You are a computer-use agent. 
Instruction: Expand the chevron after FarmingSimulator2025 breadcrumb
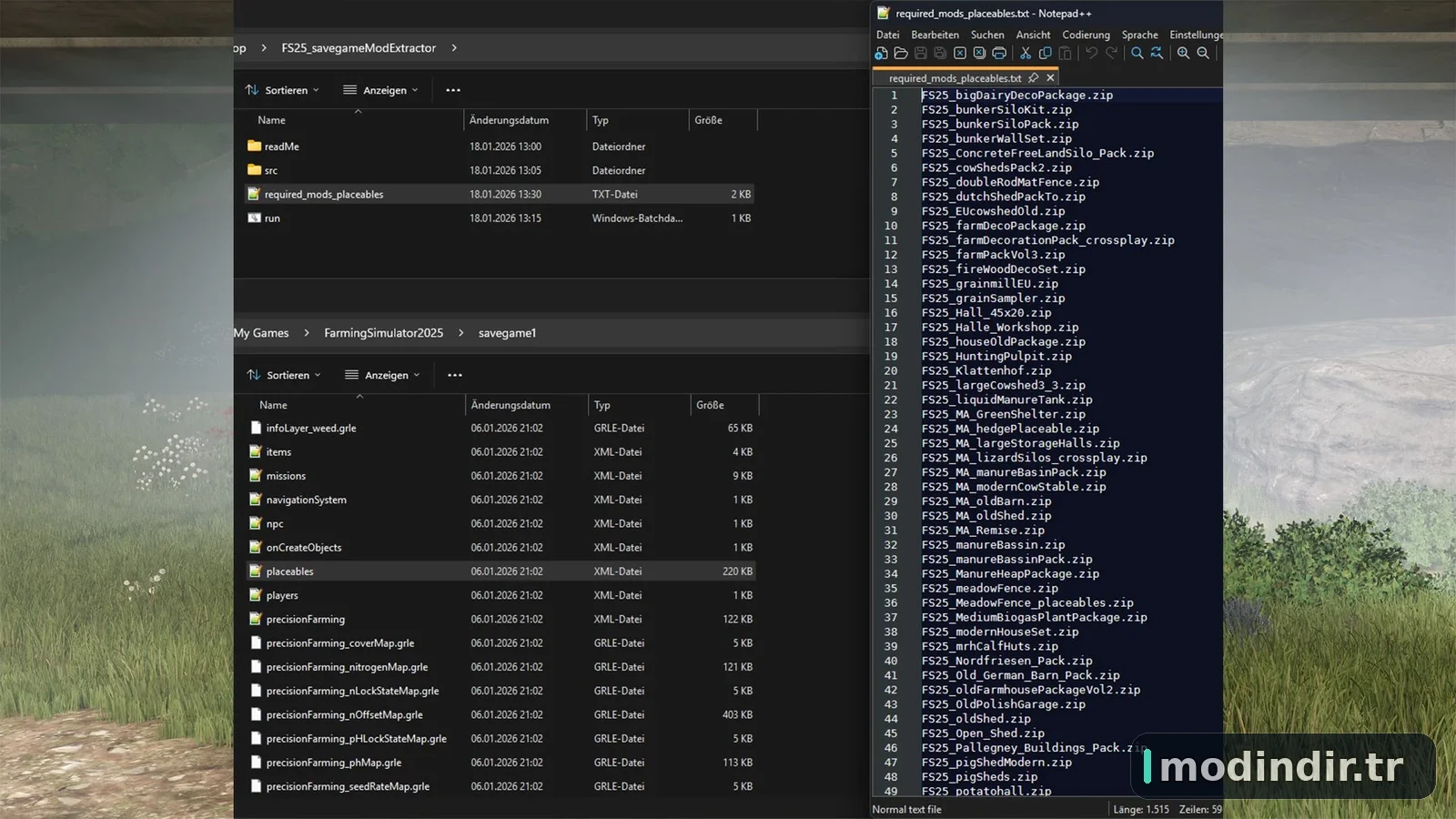[460, 333]
